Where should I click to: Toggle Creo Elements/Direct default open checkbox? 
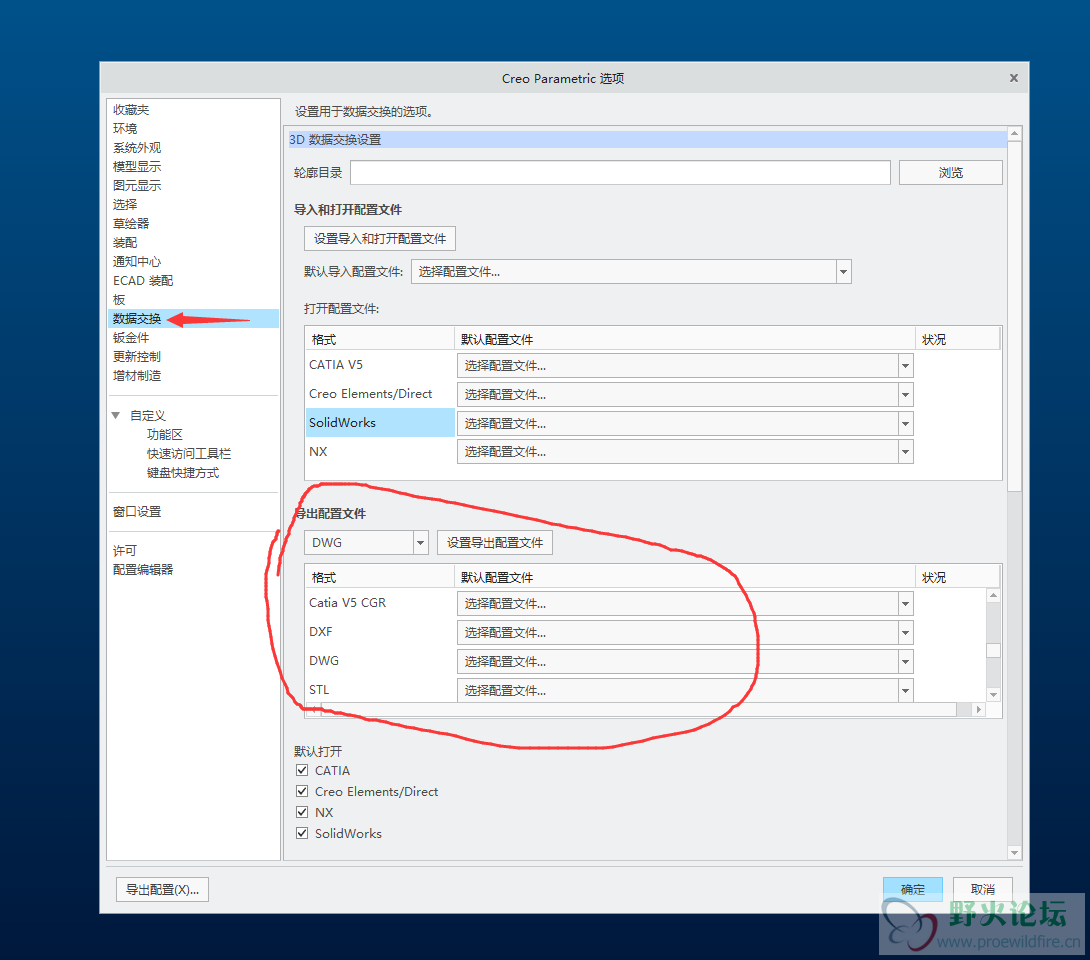[302, 791]
